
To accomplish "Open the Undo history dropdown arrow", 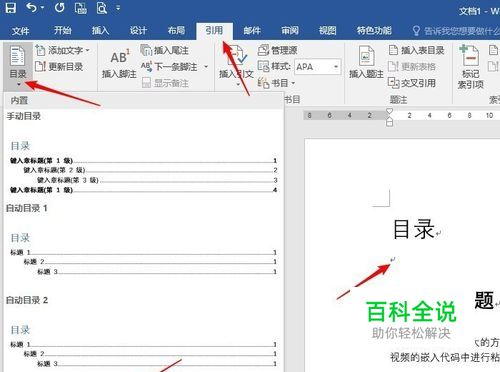I will click(42, 8).
